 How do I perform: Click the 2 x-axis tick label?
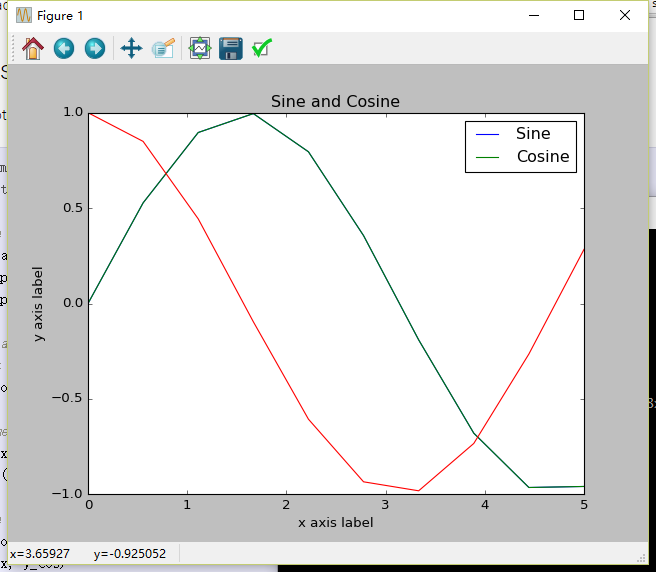(x=286, y=505)
